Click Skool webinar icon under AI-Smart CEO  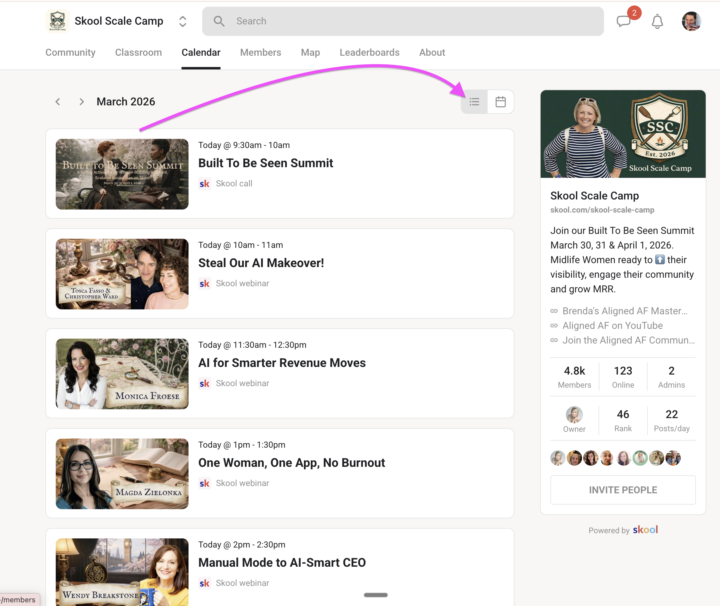(204, 583)
